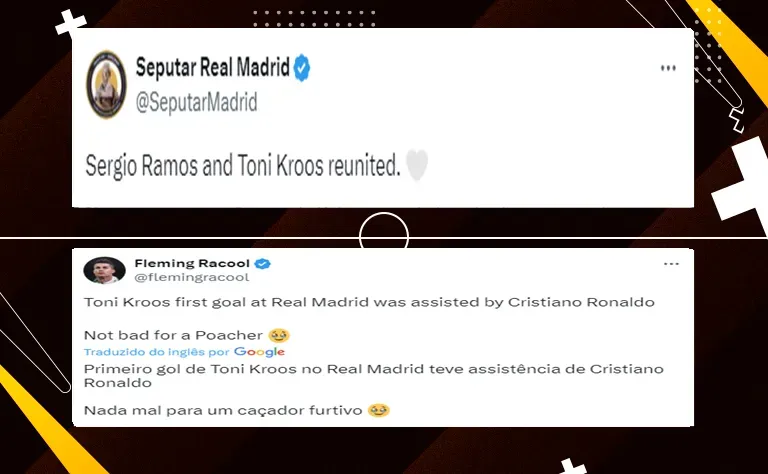Open the more options menu on Seputar tweet
This screenshot has width=768, height=474.
tap(668, 68)
